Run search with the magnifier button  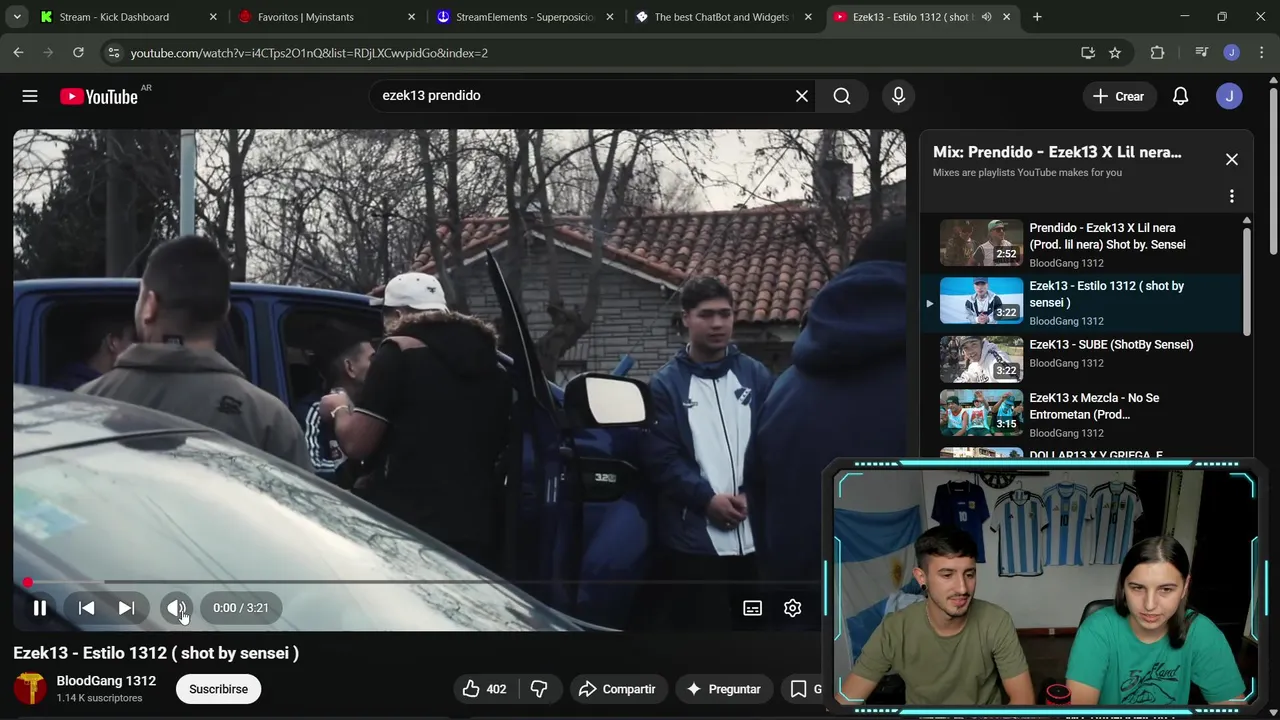click(x=842, y=96)
